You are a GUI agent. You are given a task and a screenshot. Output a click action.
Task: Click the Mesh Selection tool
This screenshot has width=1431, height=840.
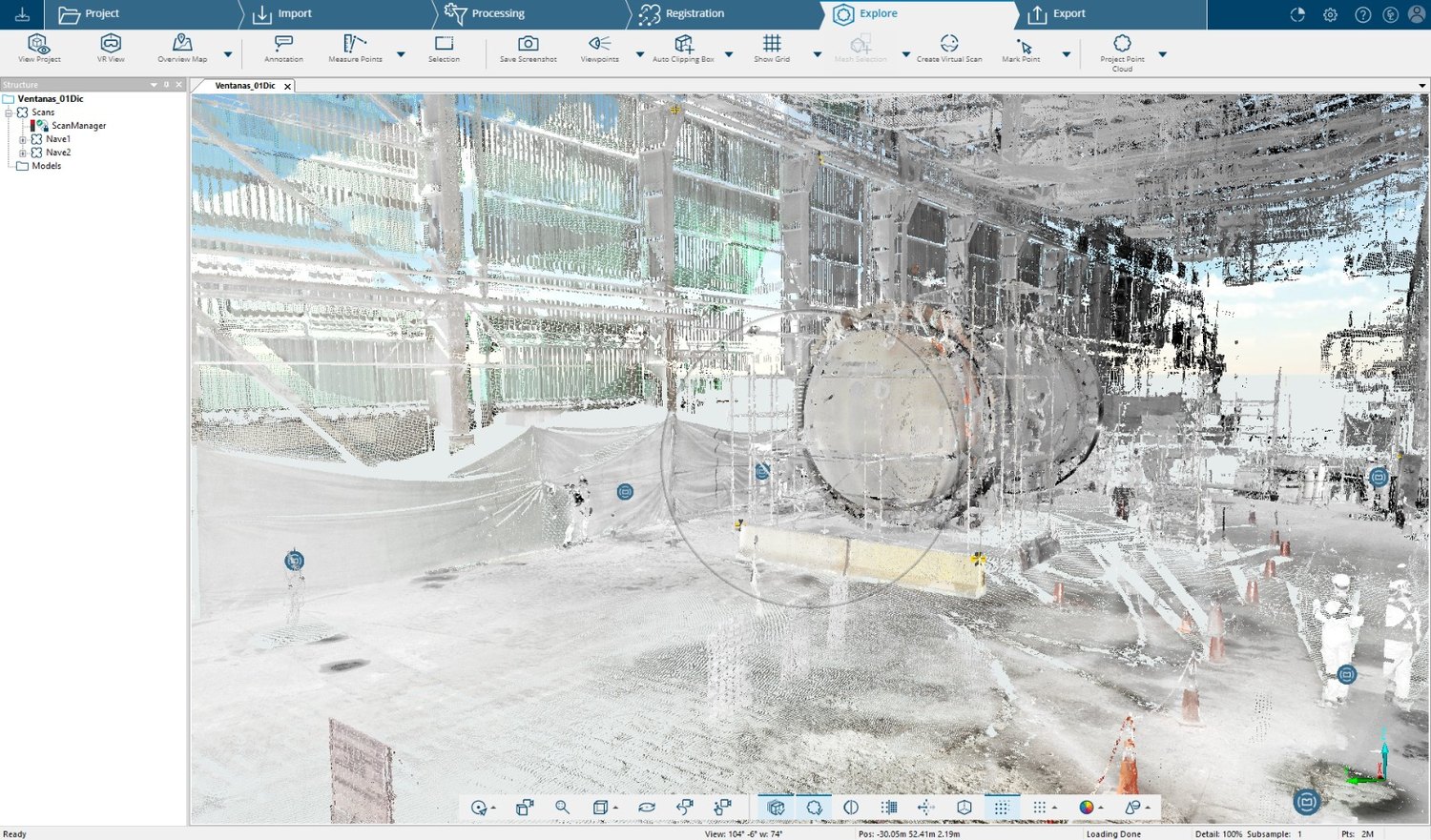[861, 49]
